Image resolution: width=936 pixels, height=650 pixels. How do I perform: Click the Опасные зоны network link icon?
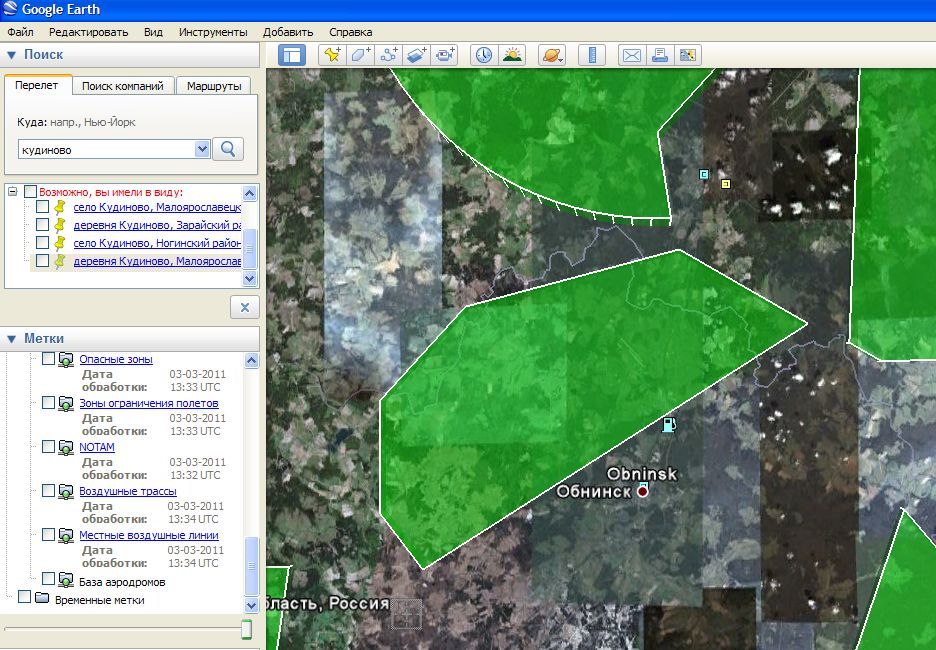click(66, 359)
